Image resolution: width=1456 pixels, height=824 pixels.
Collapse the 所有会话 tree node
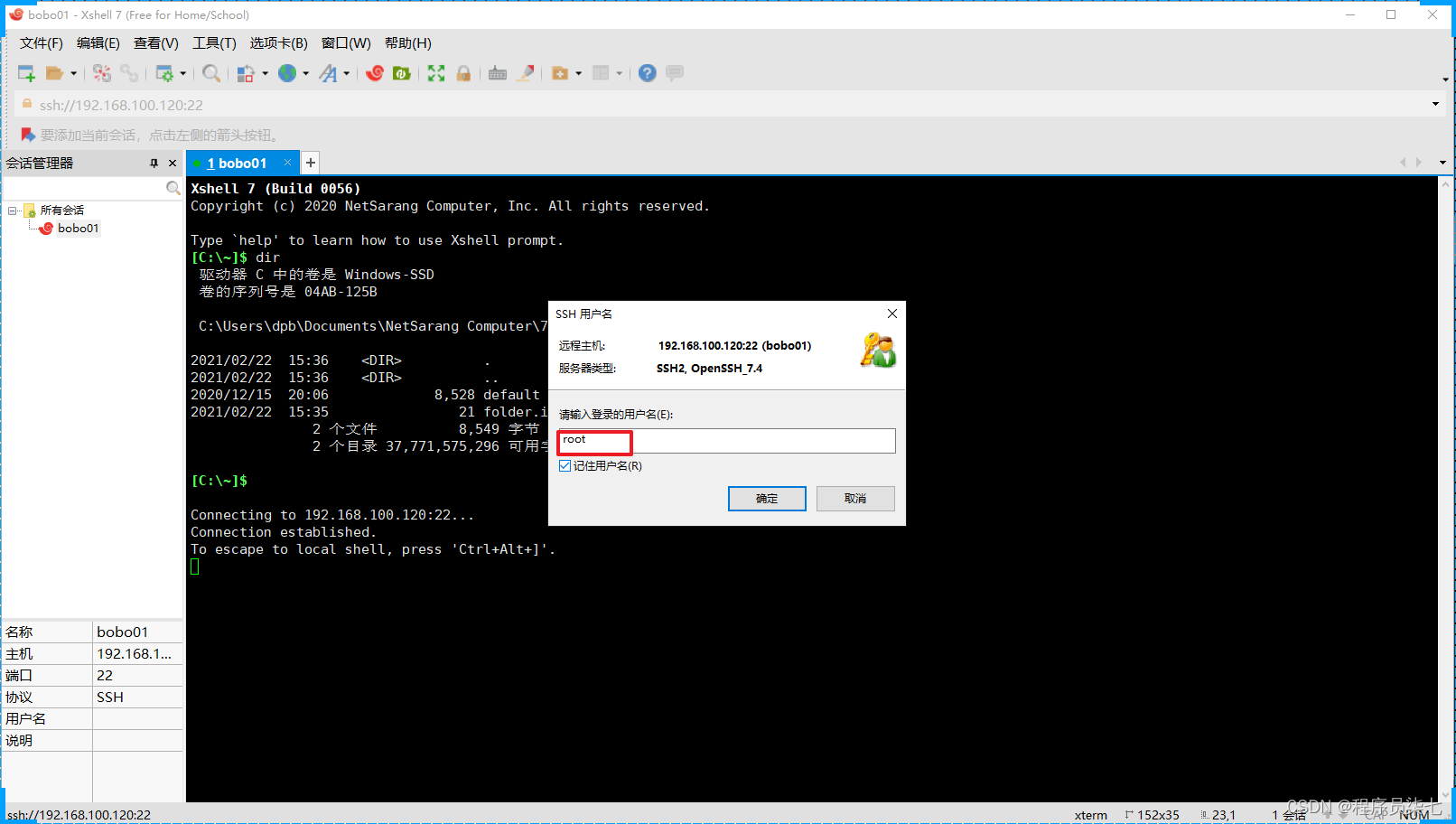(13, 211)
